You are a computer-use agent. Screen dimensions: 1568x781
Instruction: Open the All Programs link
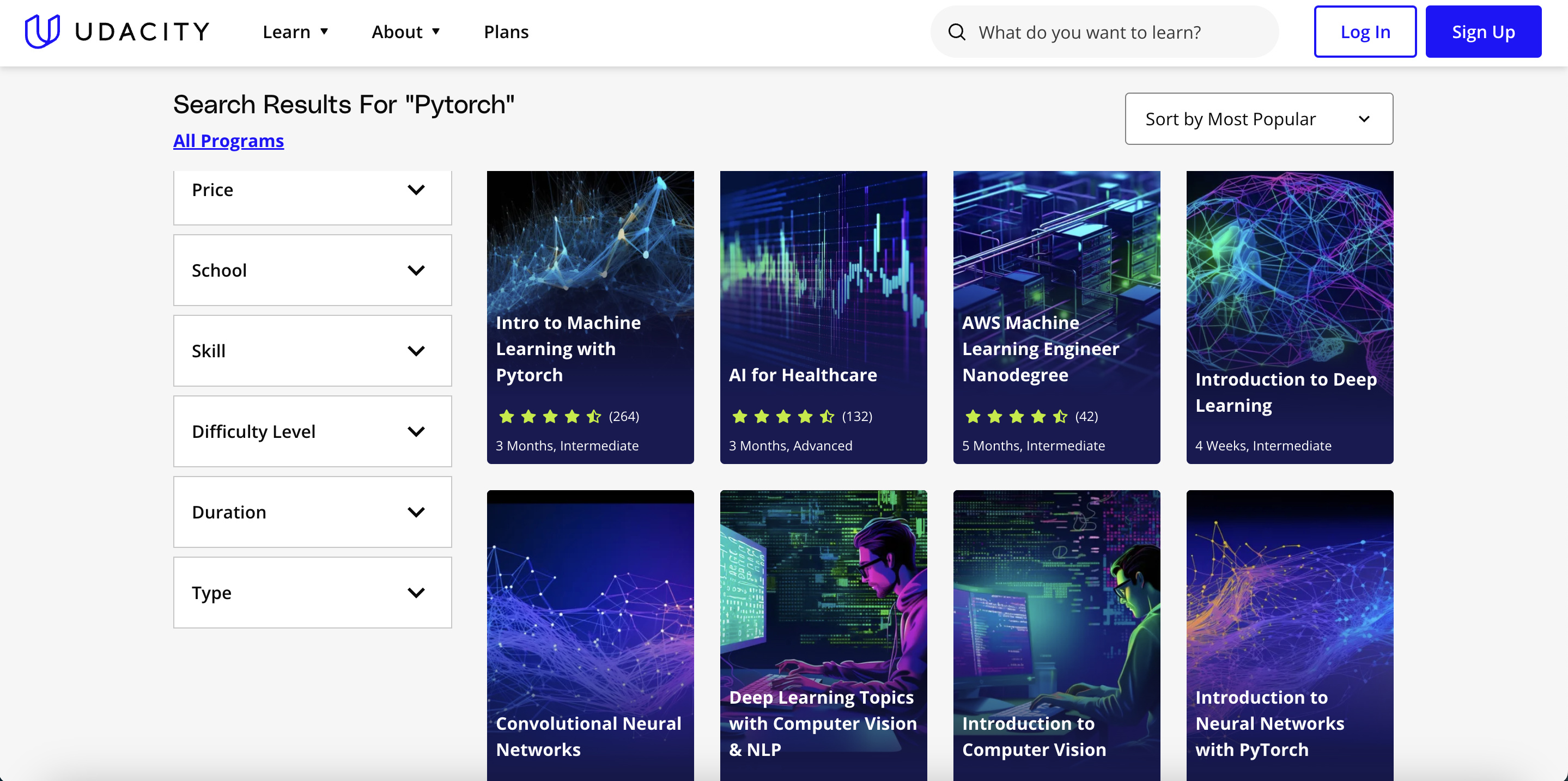(x=228, y=141)
